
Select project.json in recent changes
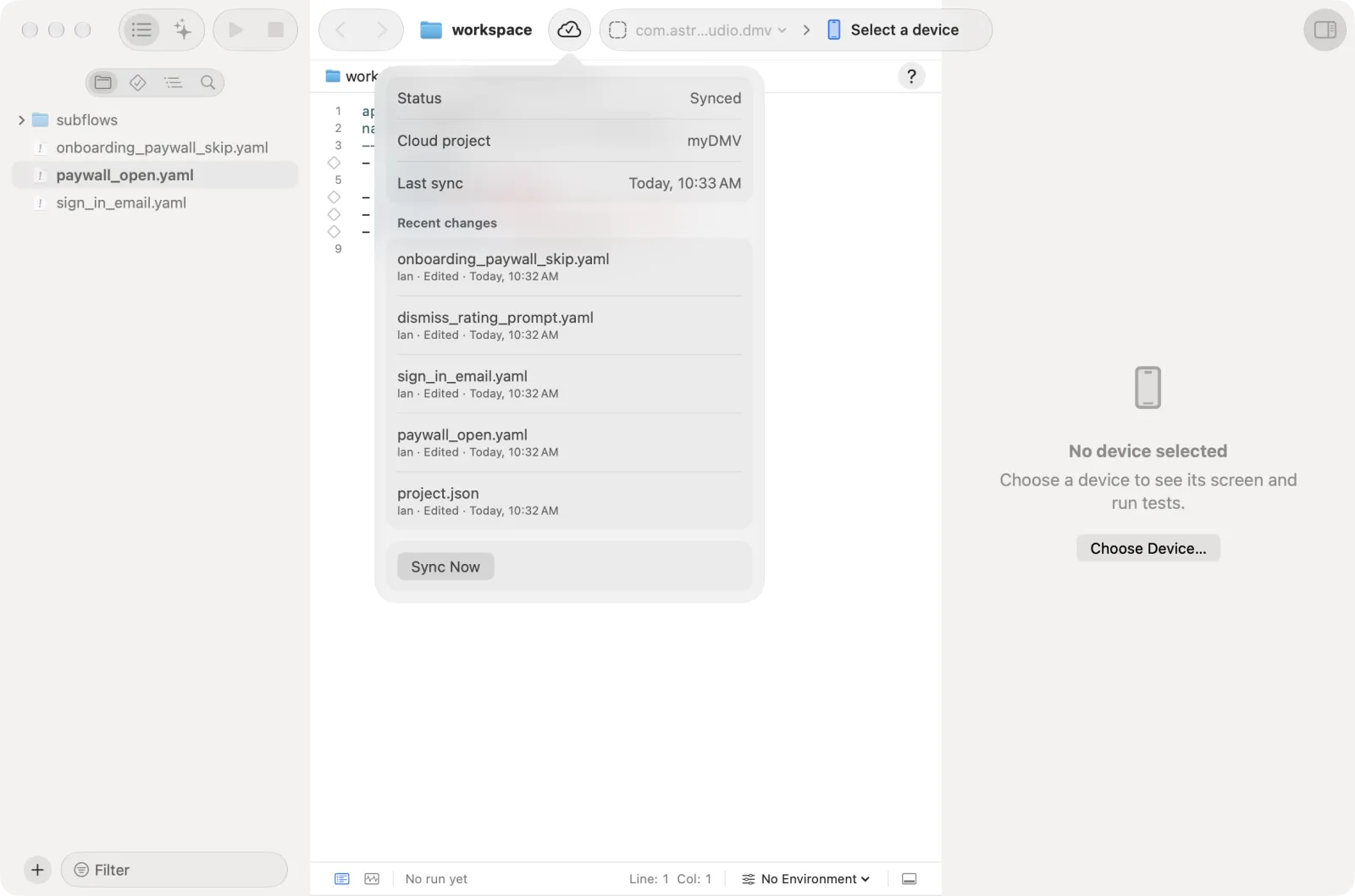point(569,501)
